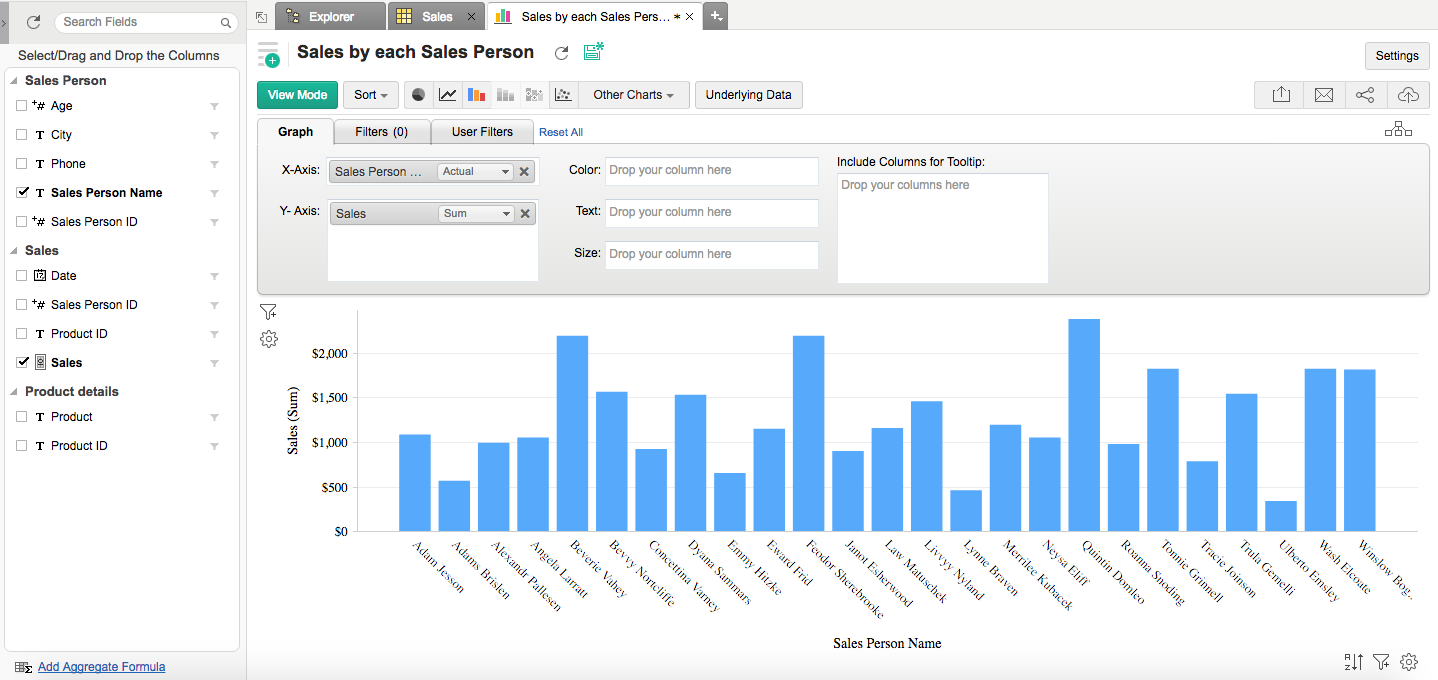The height and width of the screenshot is (680, 1438).
Task: Close the Sales table tab
Action: 472,16
